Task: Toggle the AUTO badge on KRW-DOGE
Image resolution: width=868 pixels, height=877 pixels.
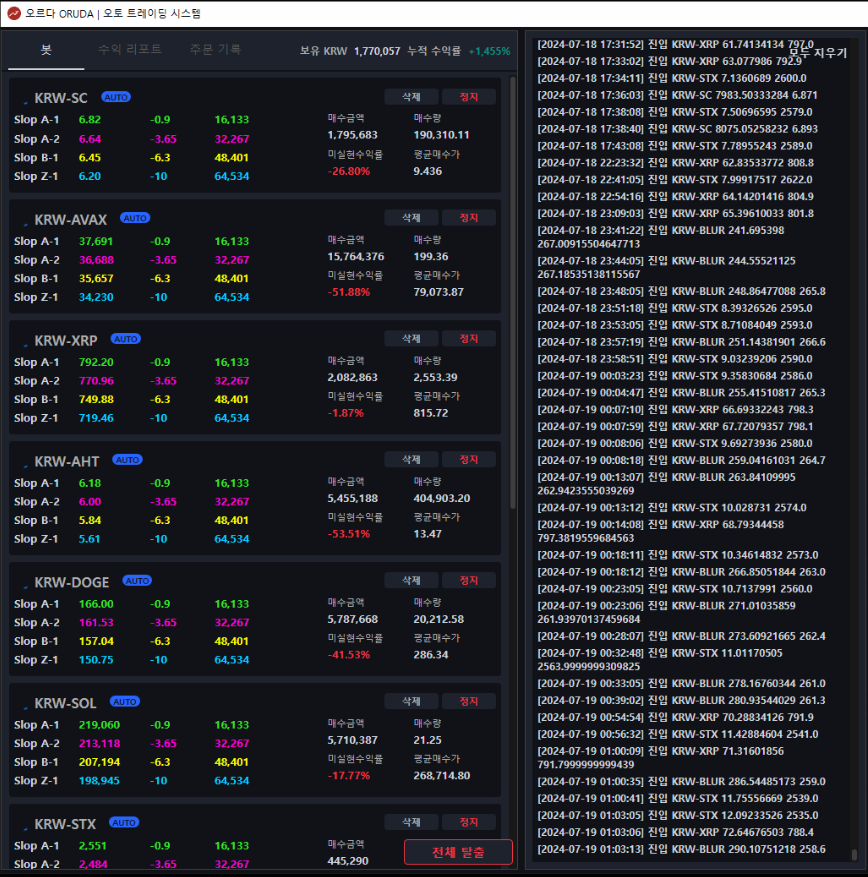Action: 137,581
